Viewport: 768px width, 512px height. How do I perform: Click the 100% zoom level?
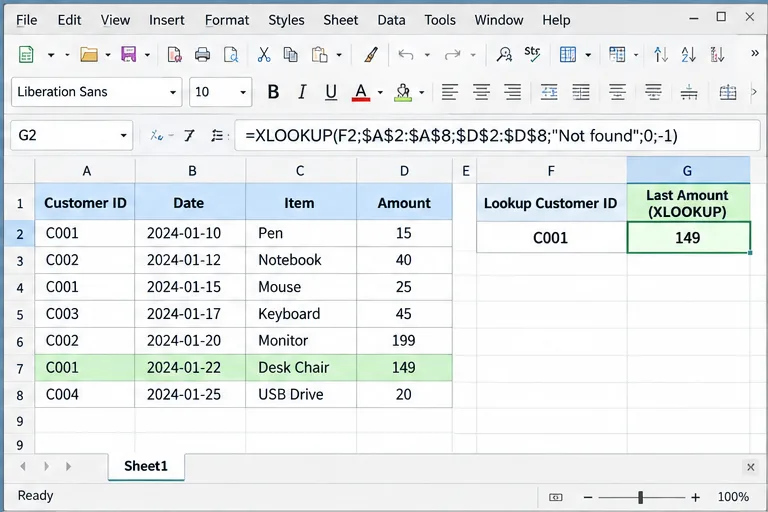733,497
